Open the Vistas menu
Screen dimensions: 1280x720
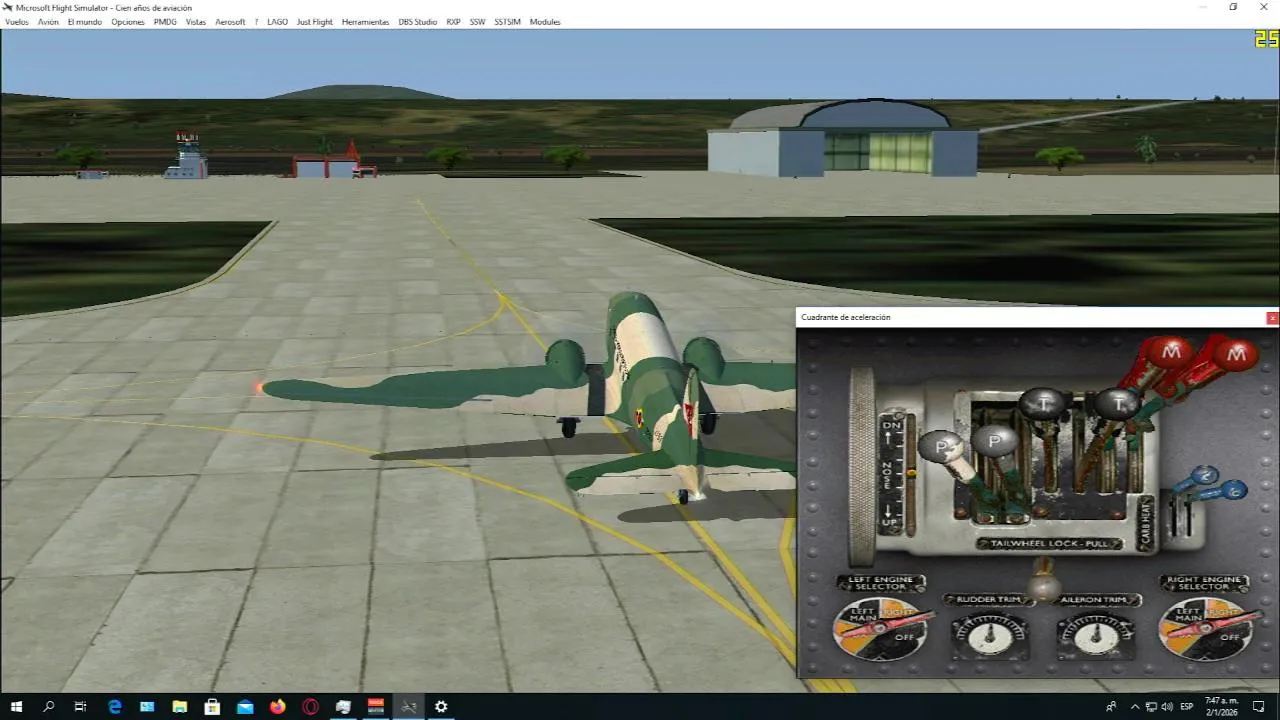pyautogui.click(x=196, y=22)
